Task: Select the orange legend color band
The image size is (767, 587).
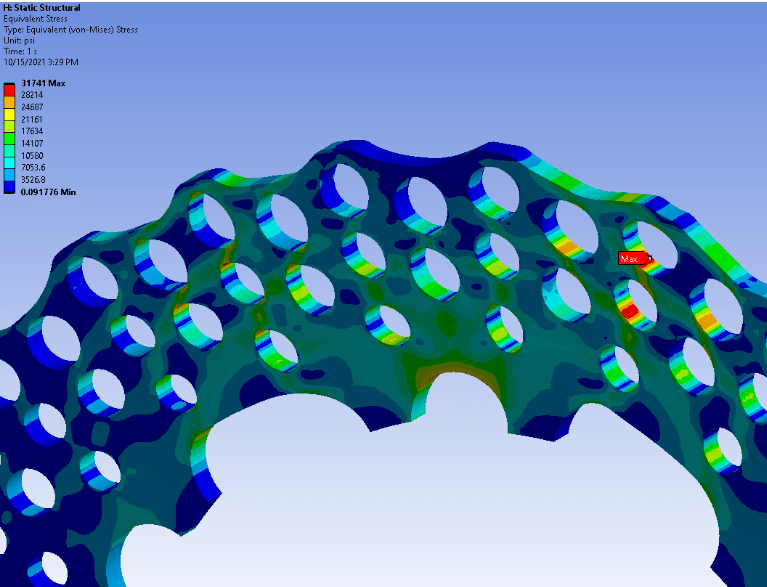Action: click(x=9, y=101)
